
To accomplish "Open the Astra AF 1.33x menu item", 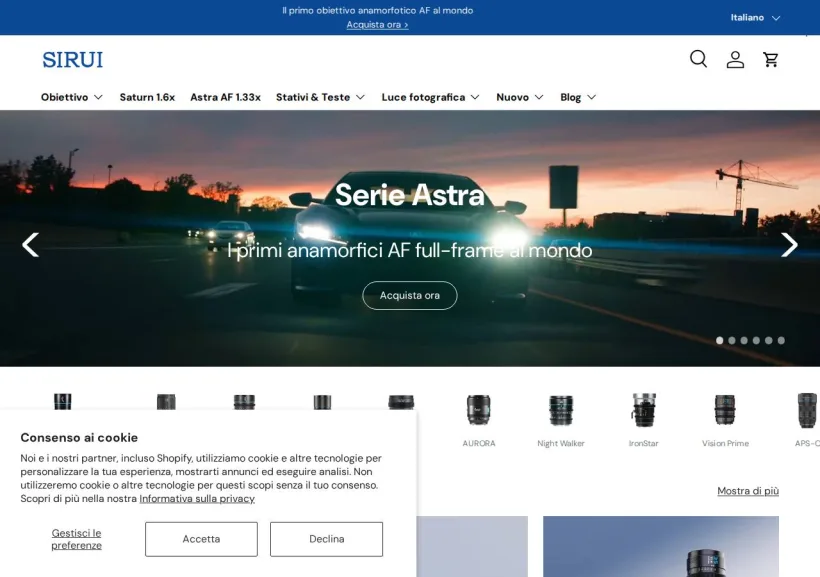I will tap(225, 97).
